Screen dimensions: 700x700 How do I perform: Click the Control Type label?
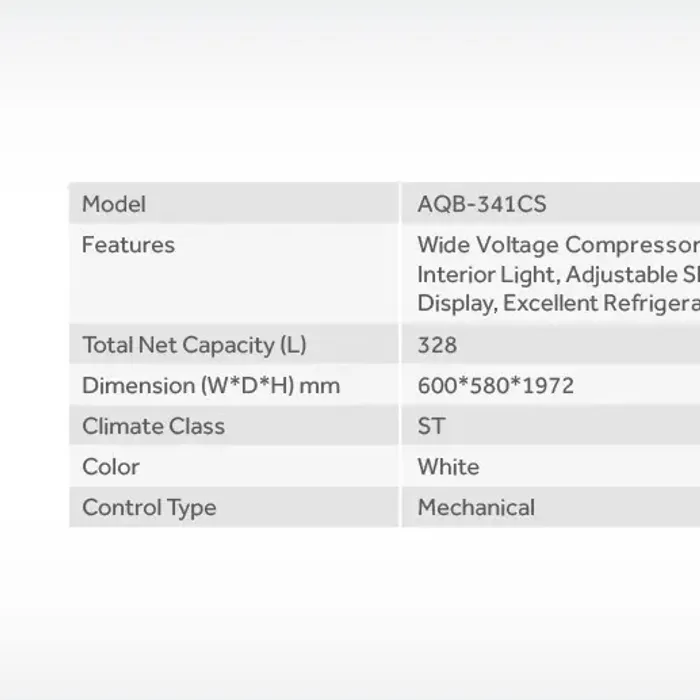[149, 507]
